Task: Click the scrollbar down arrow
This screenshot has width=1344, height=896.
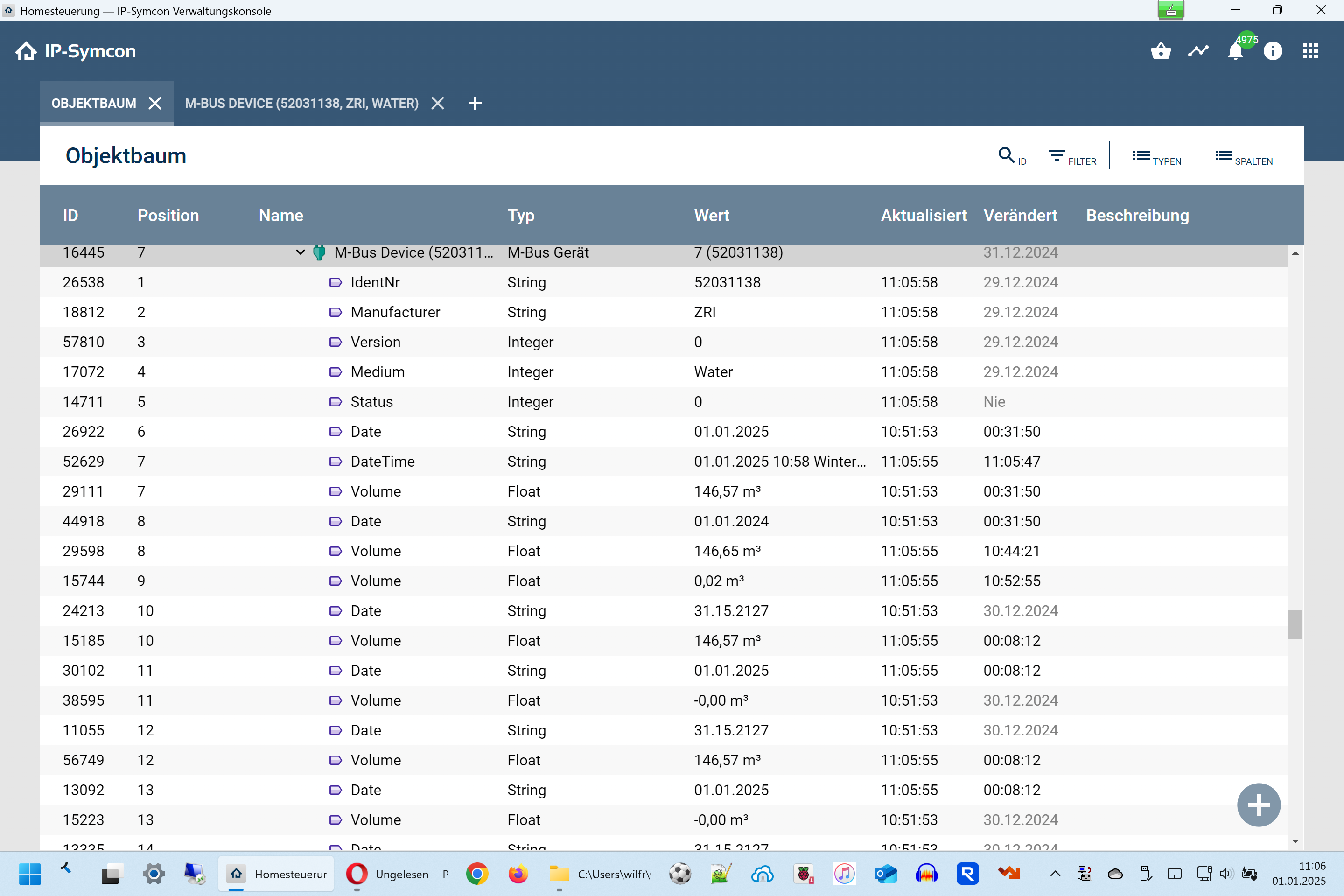Action: [x=1295, y=841]
